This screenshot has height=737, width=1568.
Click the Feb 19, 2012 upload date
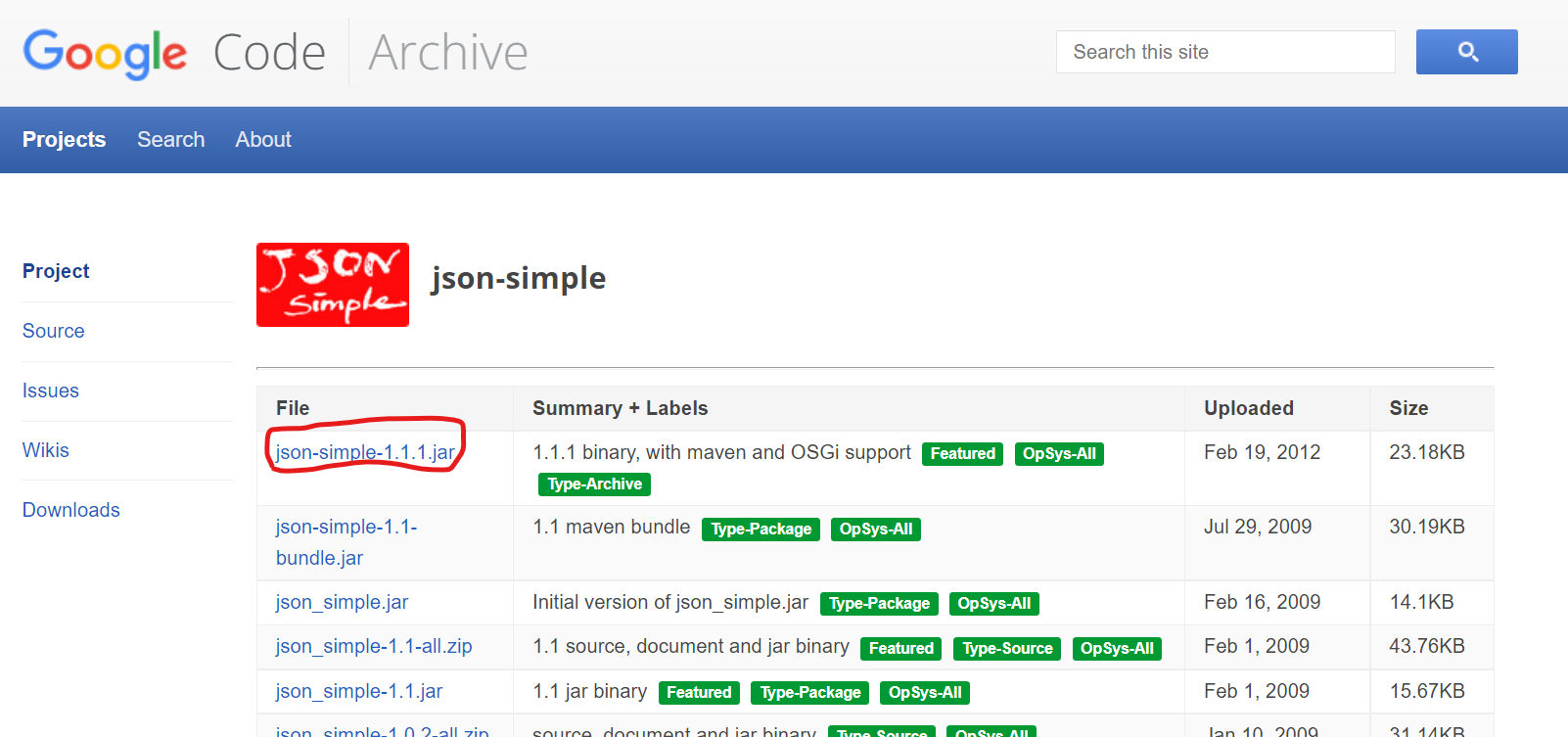coord(1262,452)
